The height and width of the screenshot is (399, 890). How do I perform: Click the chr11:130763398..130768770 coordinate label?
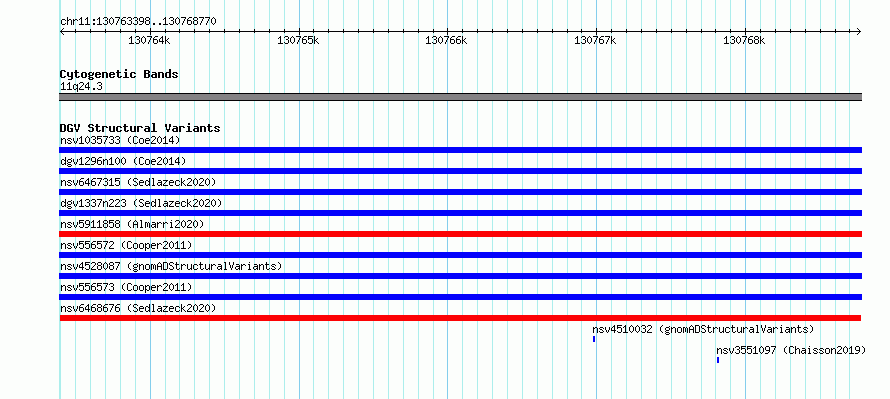[138, 22]
